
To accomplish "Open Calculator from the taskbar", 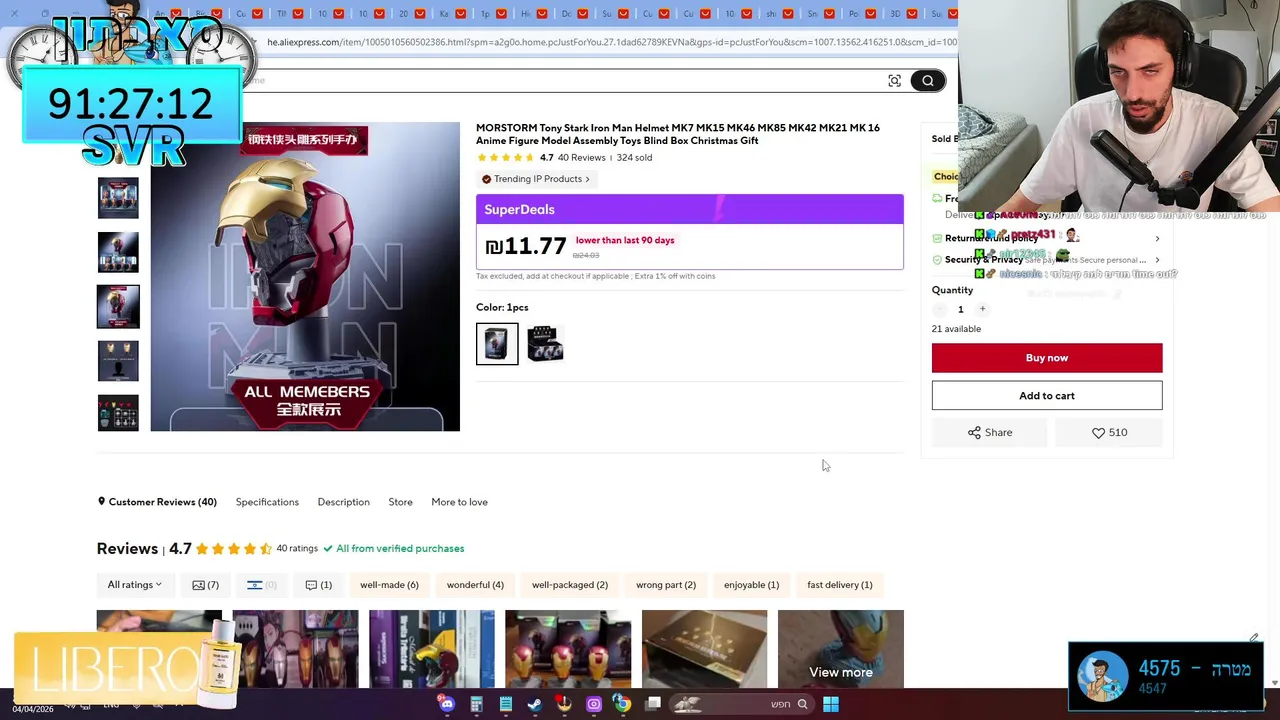I will pyautogui.click(x=476, y=704).
